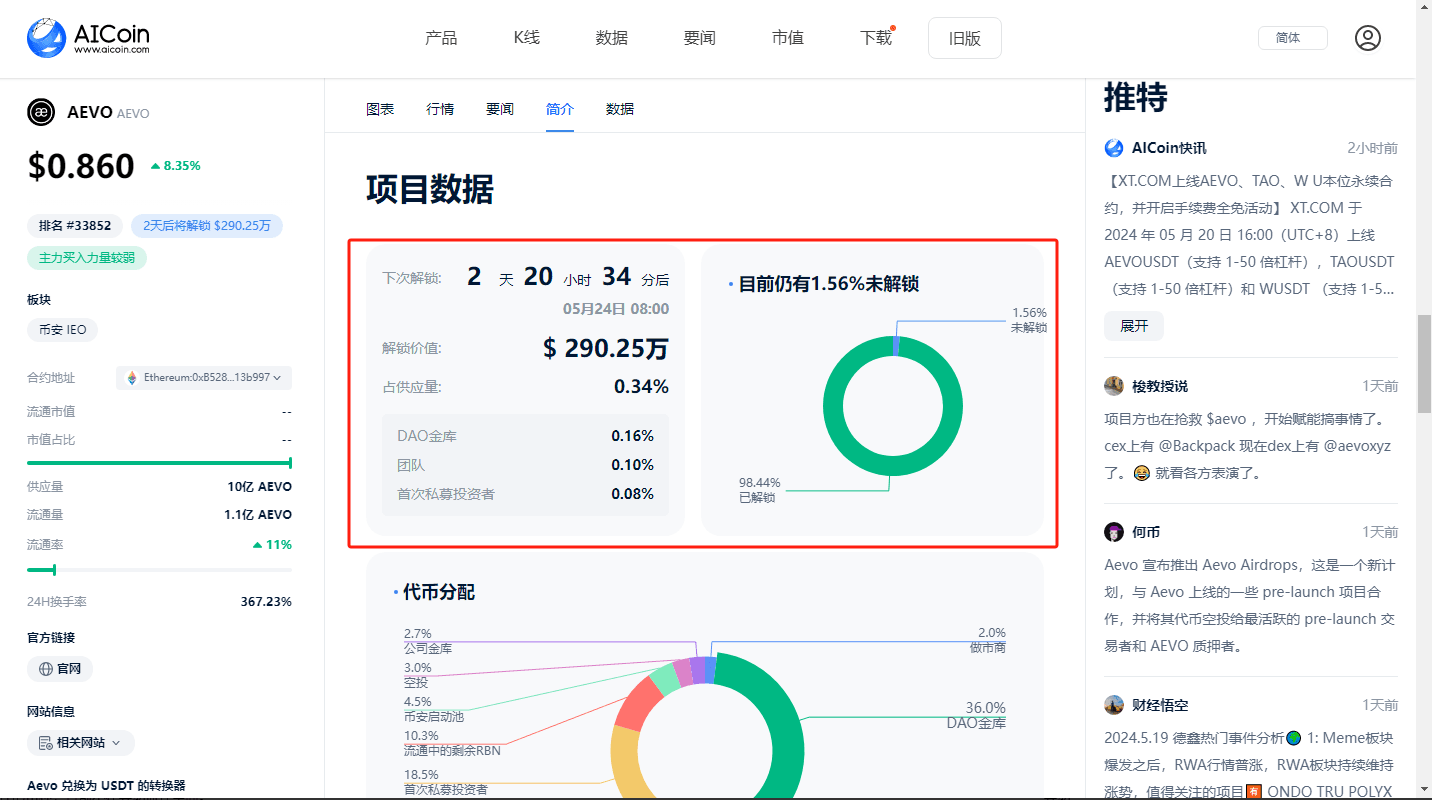
Task: Open the 财经悟空 author name
Action: tap(1160, 705)
